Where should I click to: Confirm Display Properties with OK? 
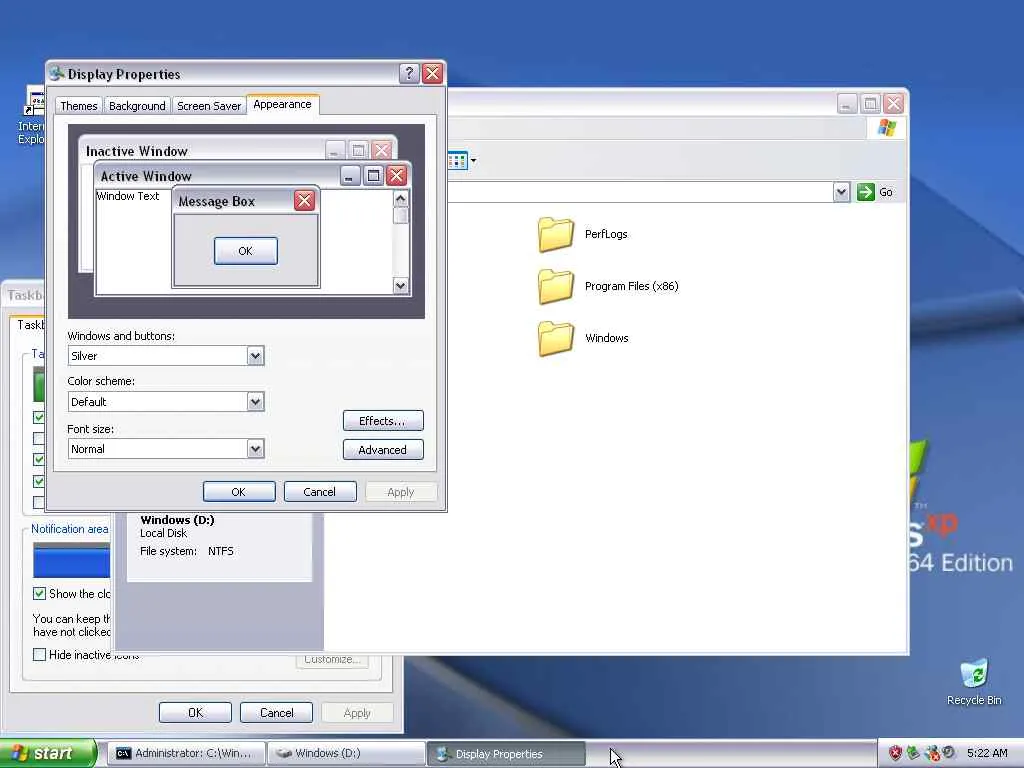pyautogui.click(x=239, y=492)
